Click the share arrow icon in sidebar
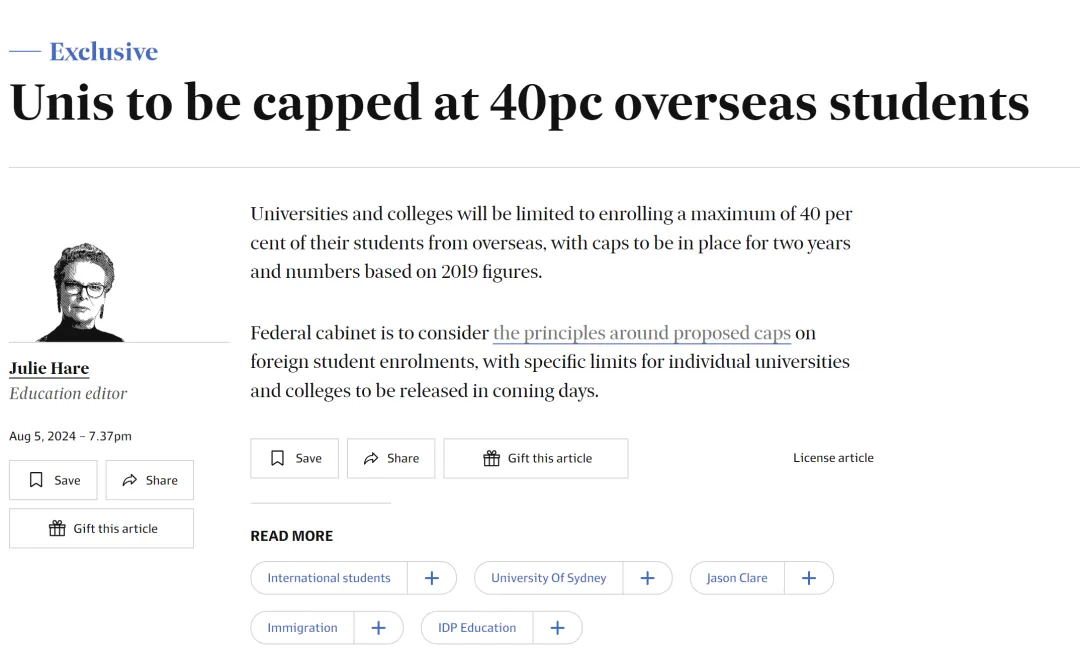Viewport: 1080px width, 652px height. [x=129, y=480]
